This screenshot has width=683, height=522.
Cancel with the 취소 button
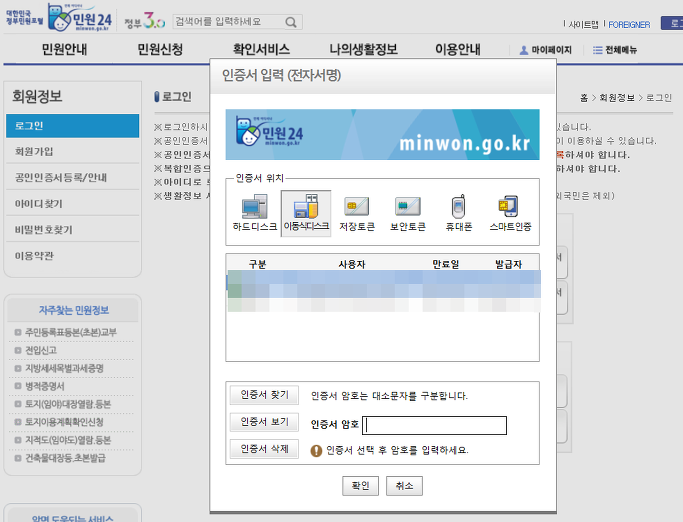click(x=404, y=486)
